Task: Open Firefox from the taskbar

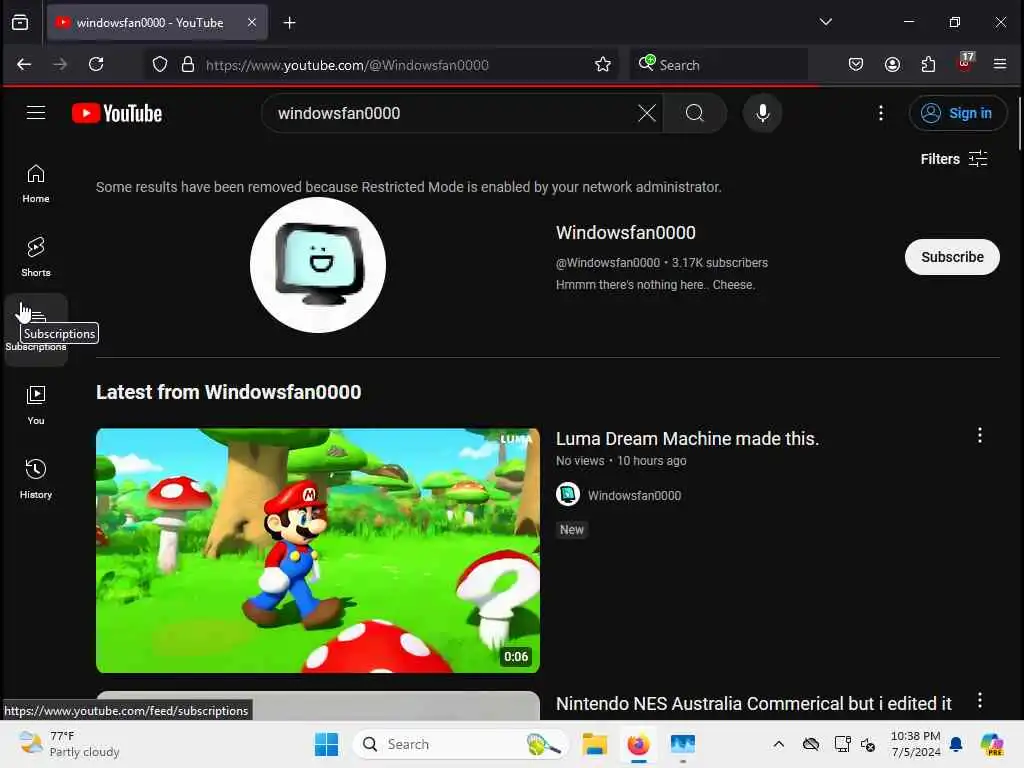Action: click(638, 744)
